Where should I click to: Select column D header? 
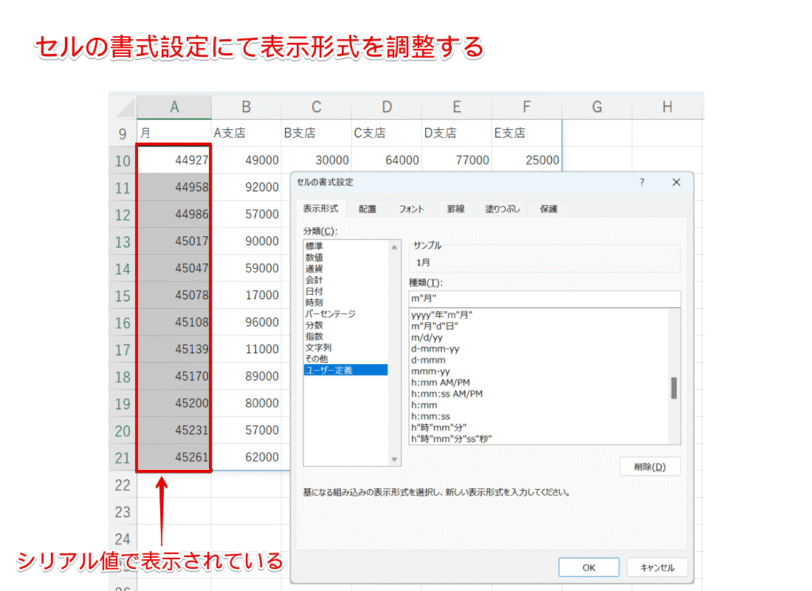coord(387,107)
